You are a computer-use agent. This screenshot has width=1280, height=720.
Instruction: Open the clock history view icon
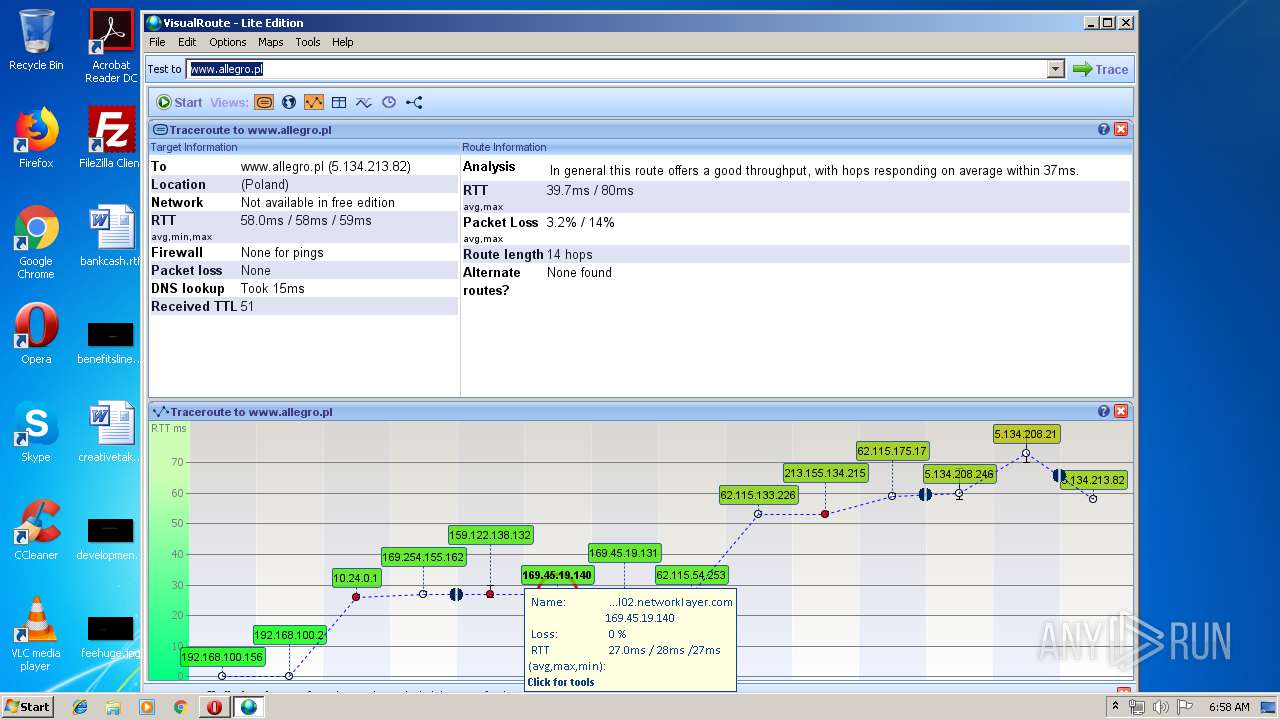[389, 102]
